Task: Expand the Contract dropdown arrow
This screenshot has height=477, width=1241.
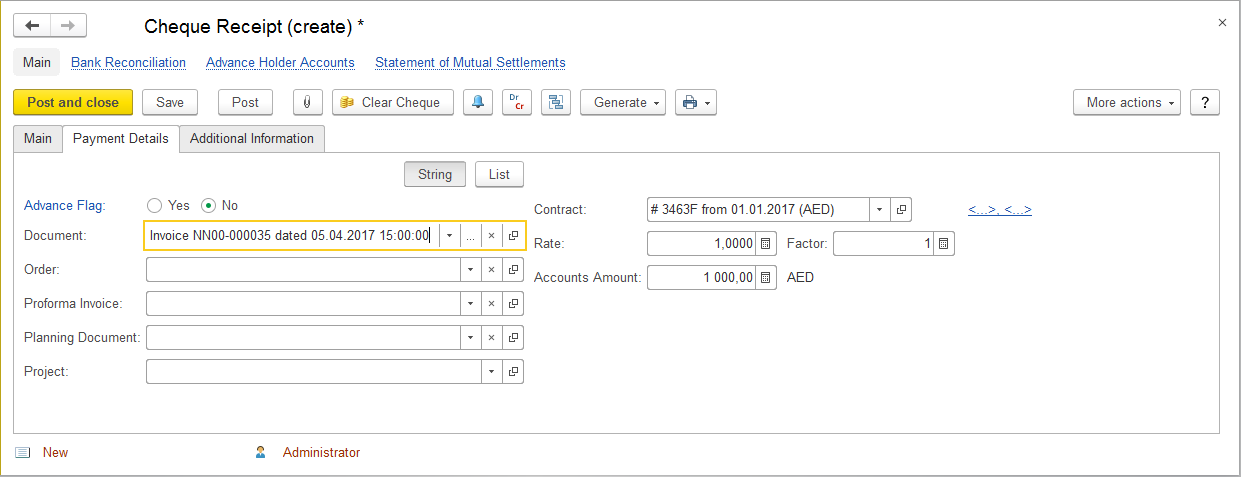Action: [x=879, y=210]
